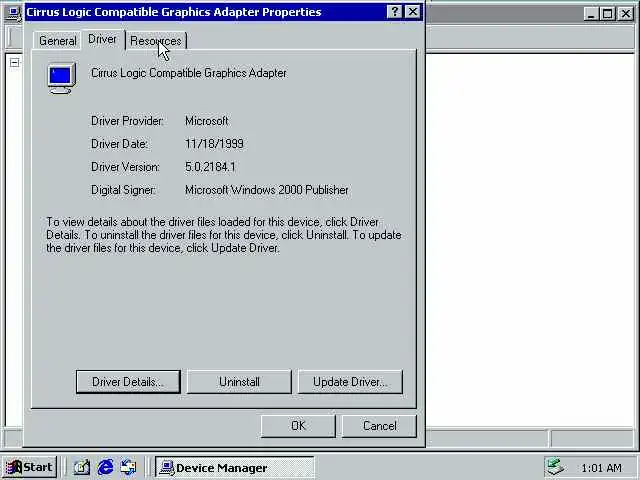
Task: Confirm with the OK button
Action: coord(298,426)
